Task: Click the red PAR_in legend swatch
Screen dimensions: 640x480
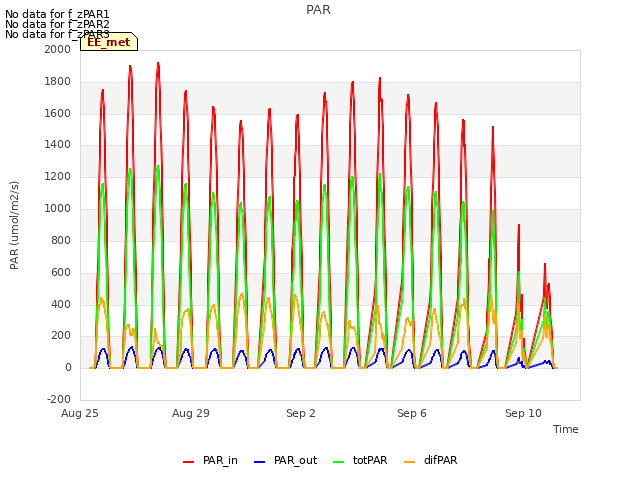Action: pos(189,462)
